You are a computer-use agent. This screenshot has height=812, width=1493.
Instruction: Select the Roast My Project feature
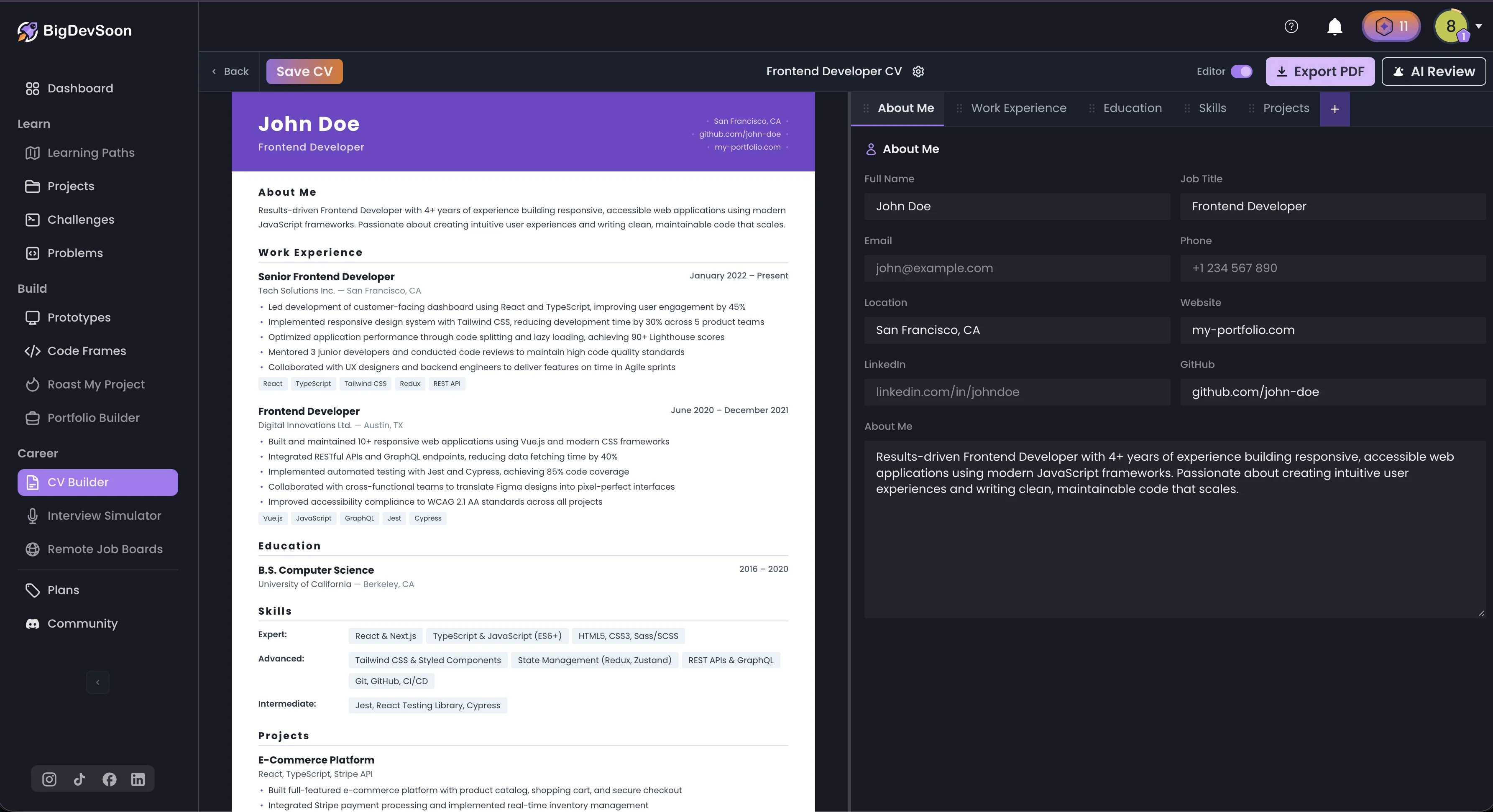click(96, 384)
